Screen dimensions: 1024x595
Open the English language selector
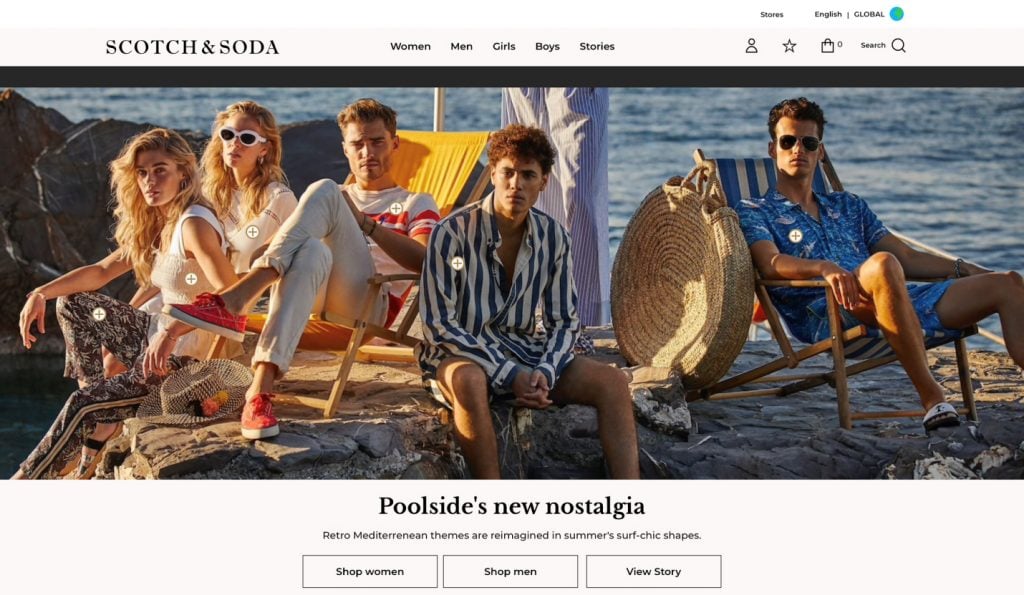(827, 14)
